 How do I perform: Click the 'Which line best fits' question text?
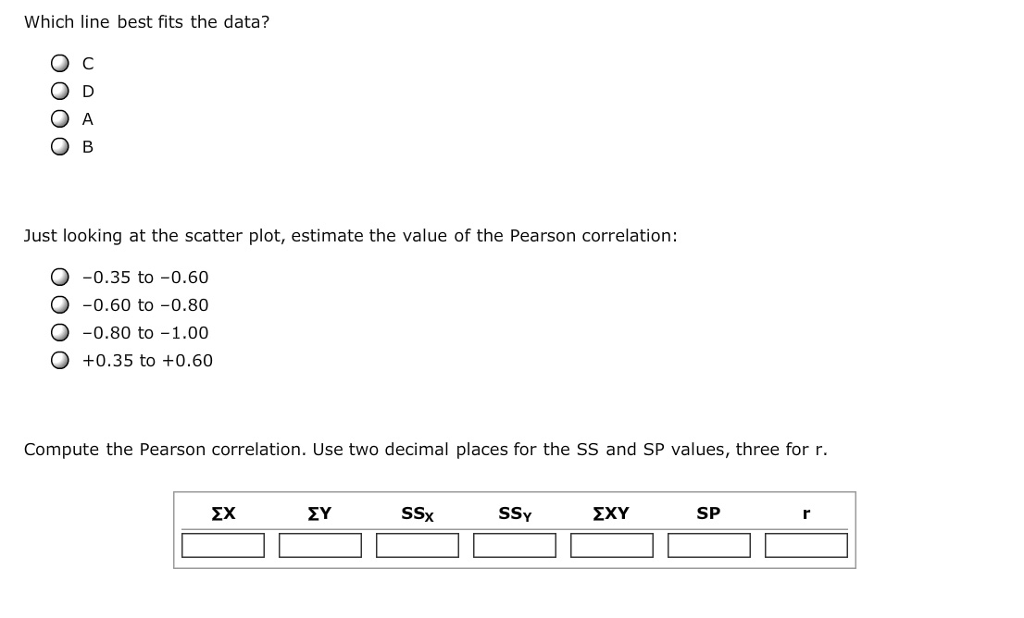(x=147, y=21)
